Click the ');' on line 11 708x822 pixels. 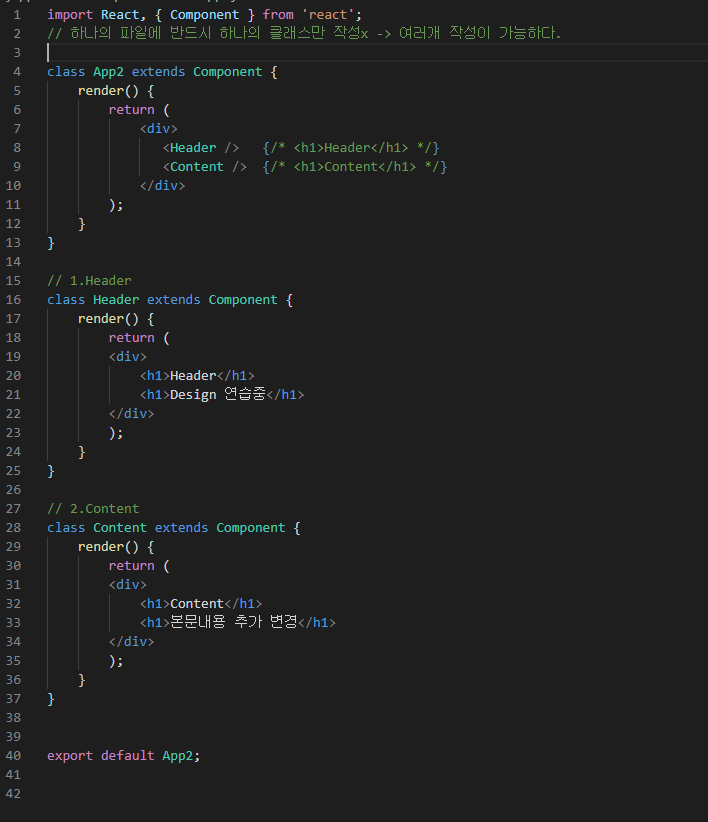pos(116,205)
